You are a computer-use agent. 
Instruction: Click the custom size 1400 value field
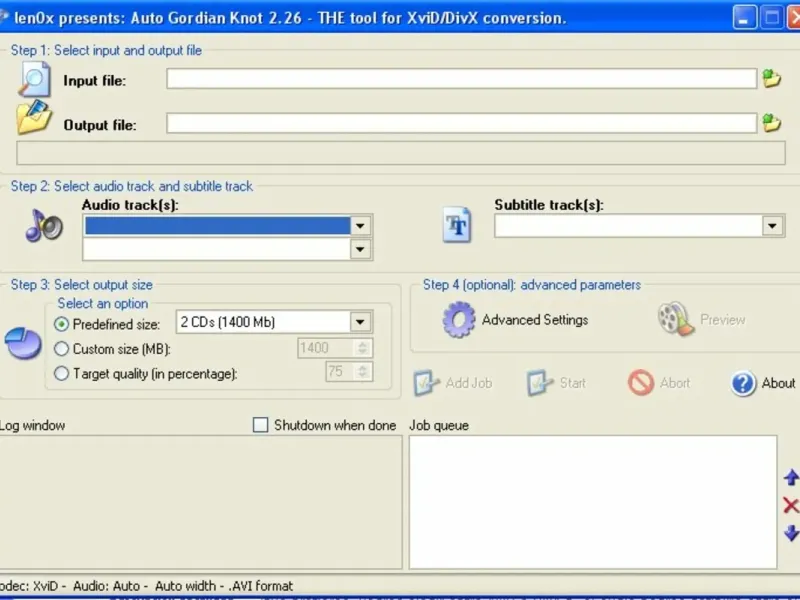coord(326,348)
